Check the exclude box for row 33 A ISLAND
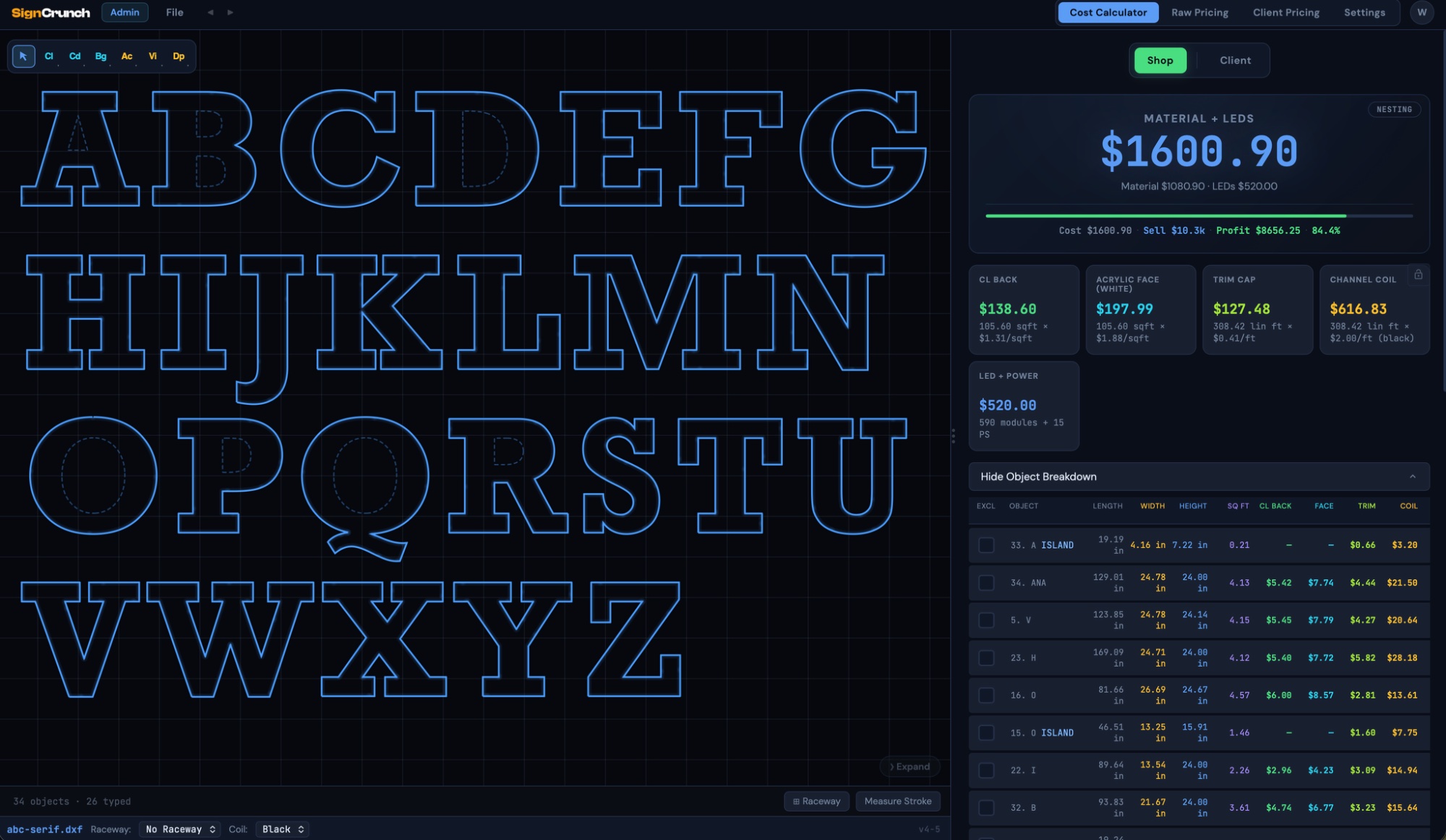The height and width of the screenshot is (840, 1446). coord(985,545)
